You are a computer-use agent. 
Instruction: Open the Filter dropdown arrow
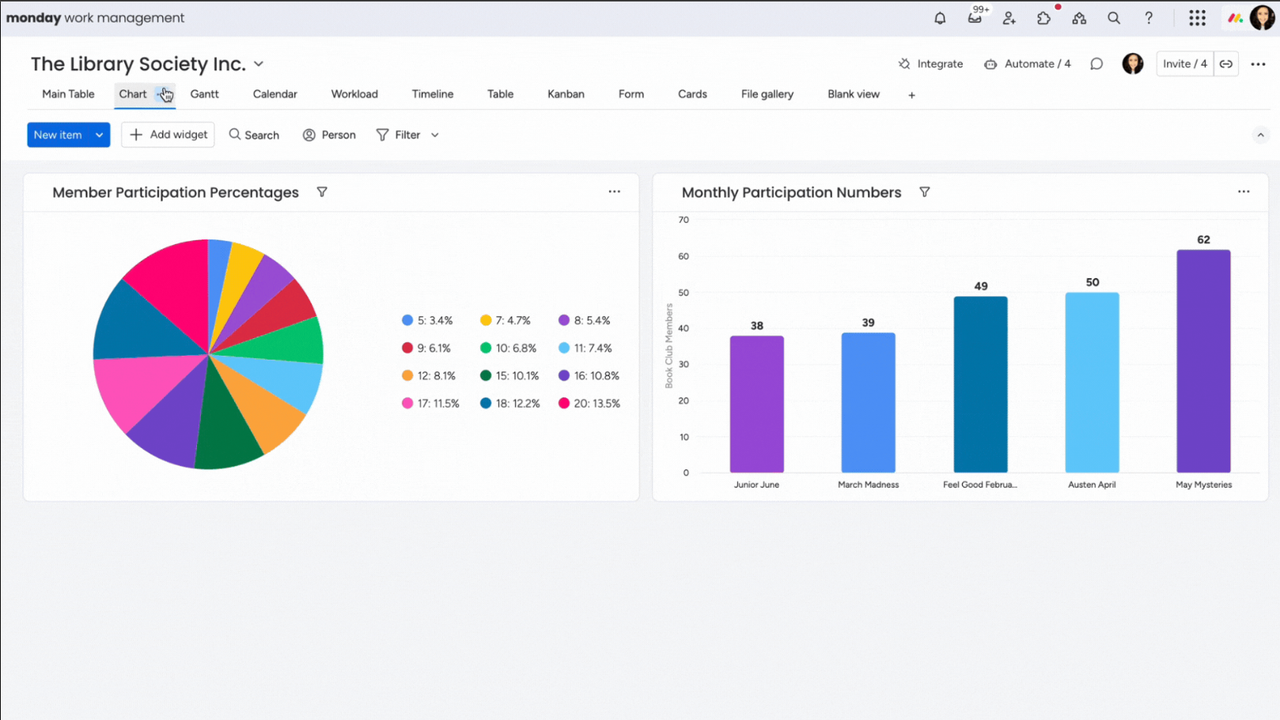click(434, 135)
